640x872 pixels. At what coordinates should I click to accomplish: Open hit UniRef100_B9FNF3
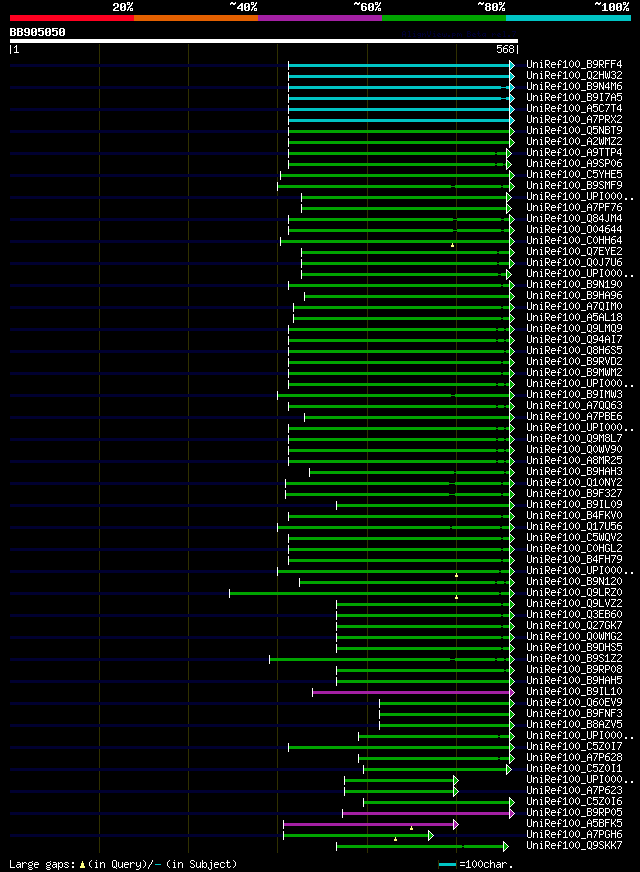574,714
